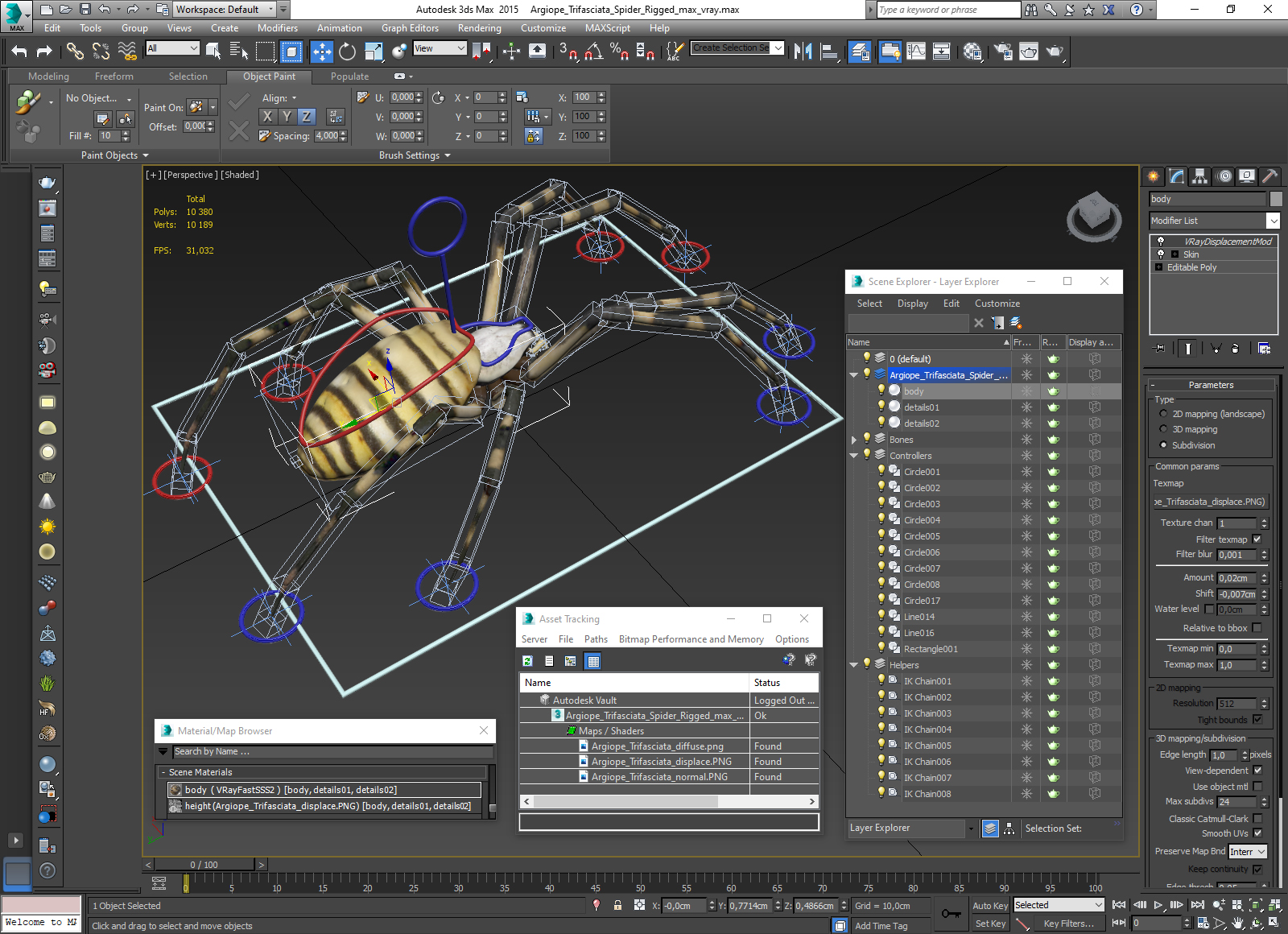Activate the Unlink Selection tool

tap(101, 52)
